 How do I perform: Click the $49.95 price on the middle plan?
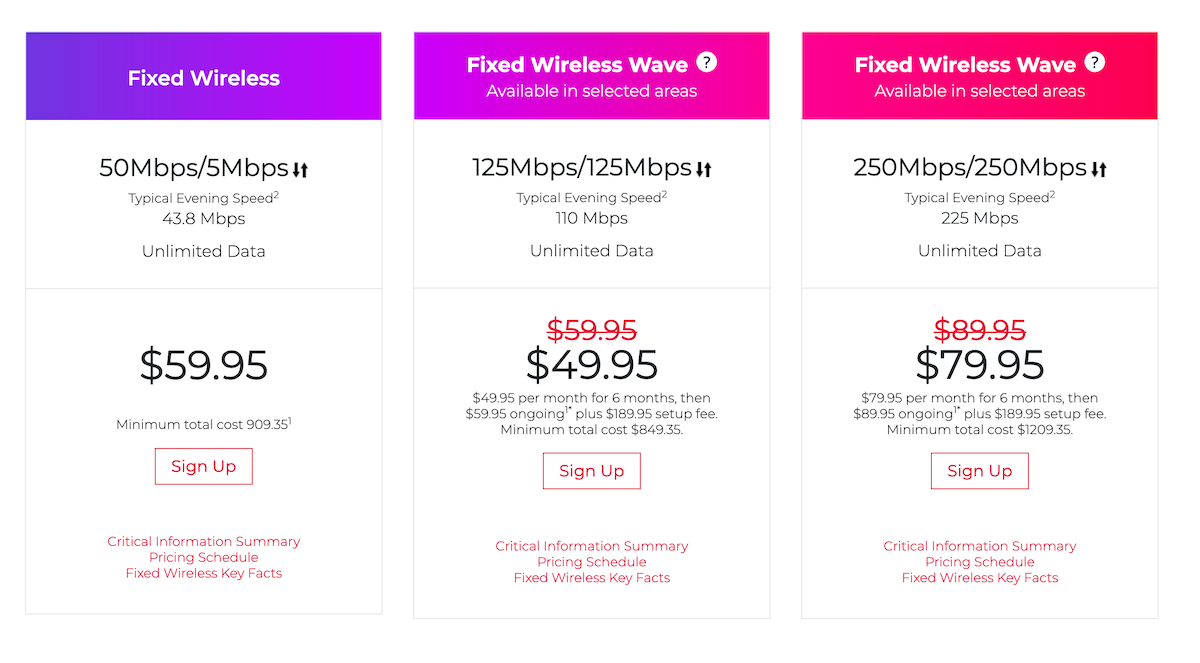pyautogui.click(x=591, y=365)
